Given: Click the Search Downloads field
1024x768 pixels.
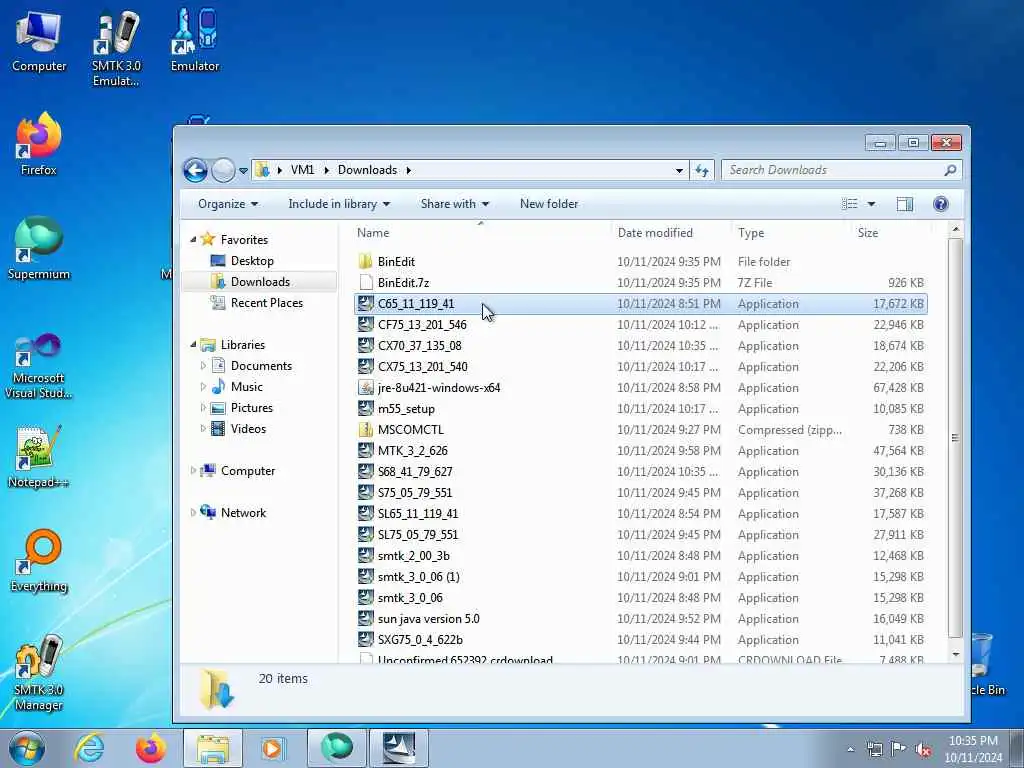Looking at the screenshot, I should (x=841, y=170).
